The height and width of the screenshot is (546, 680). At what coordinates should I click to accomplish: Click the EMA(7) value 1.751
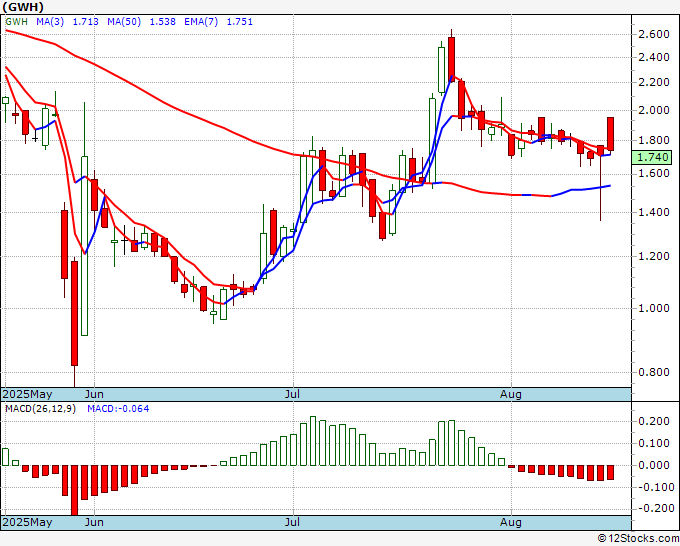pos(240,22)
